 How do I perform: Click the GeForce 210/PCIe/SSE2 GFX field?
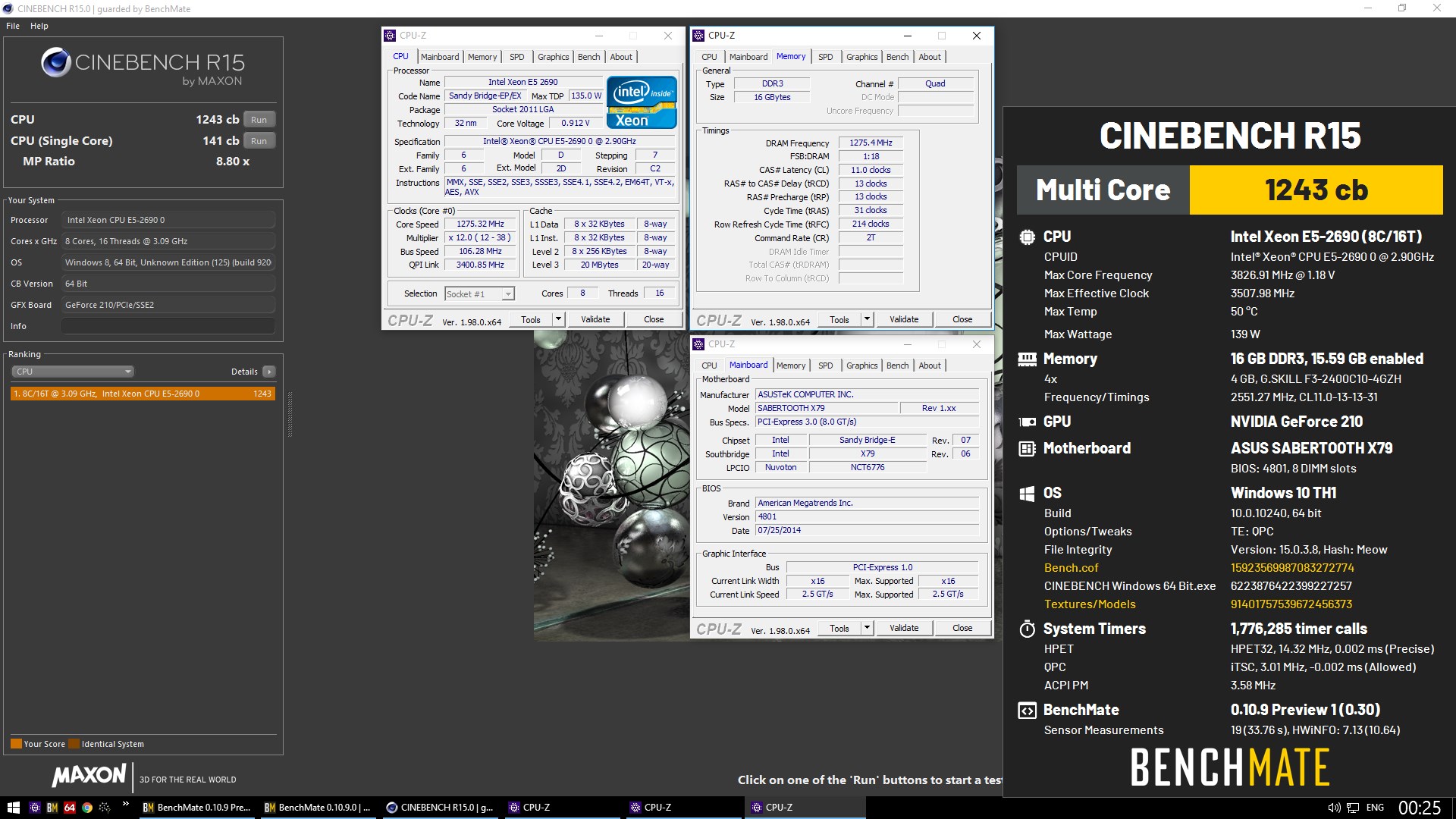point(168,305)
